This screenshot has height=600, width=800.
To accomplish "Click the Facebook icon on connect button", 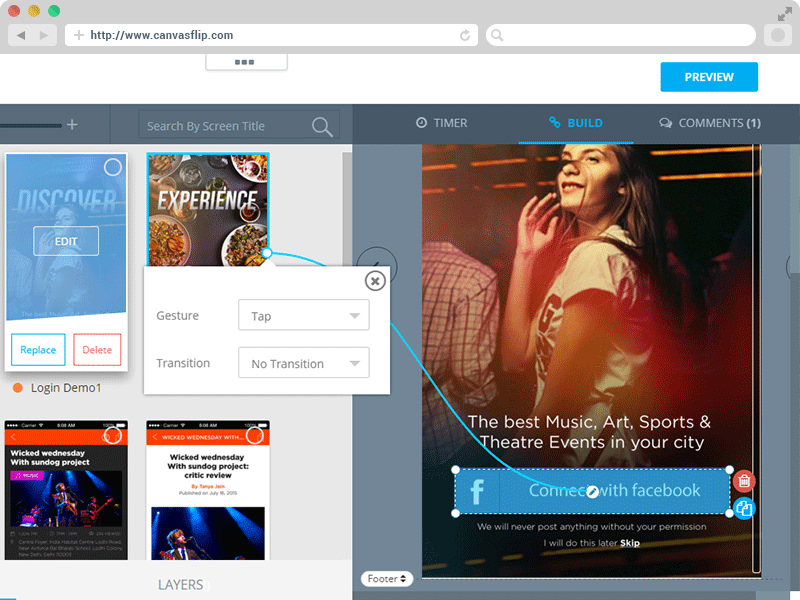I will coord(475,491).
